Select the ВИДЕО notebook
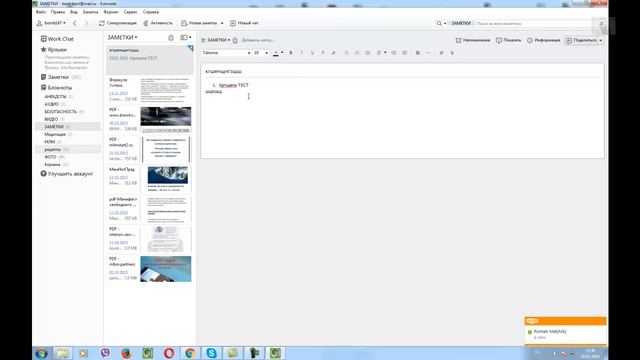Viewport: 640px width, 360px height. point(51,119)
